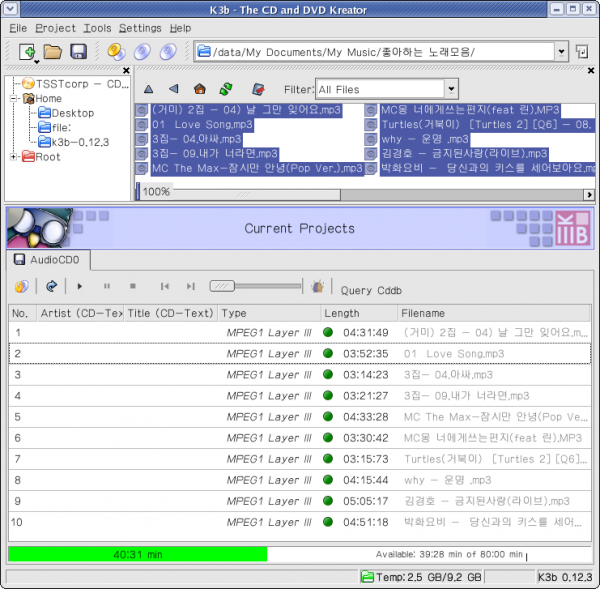
Task: Click length 04:31:49 of track 1
Action: click(x=365, y=333)
